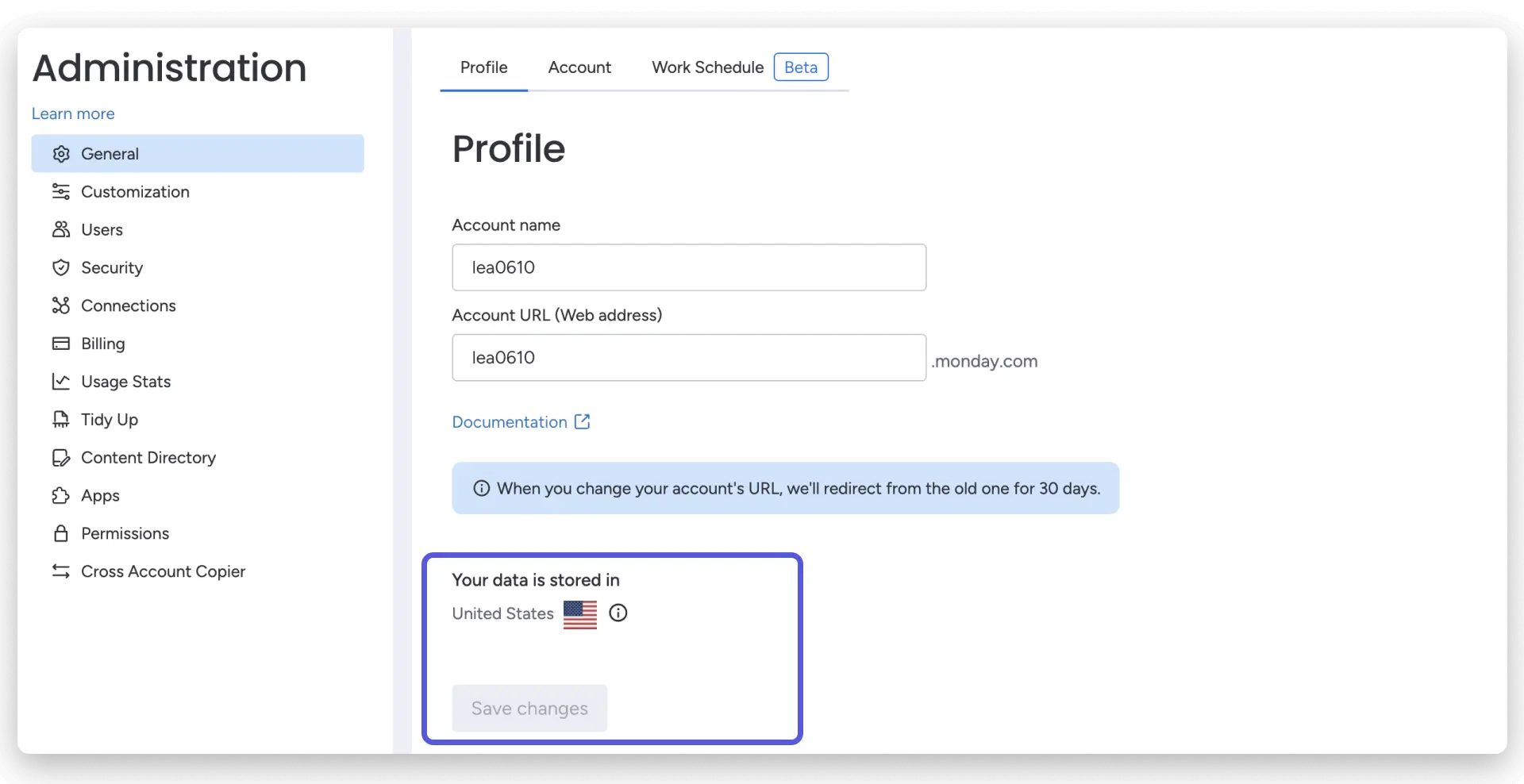
Task: Open Security via the shield icon
Action: (61, 267)
